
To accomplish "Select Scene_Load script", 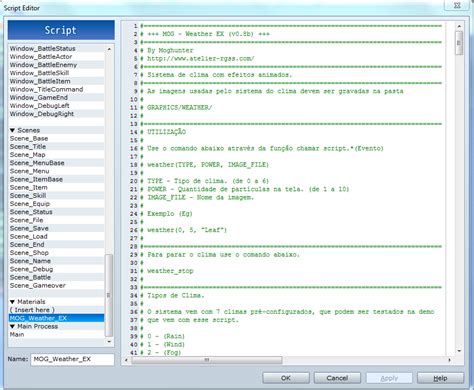I will [x=57, y=236].
